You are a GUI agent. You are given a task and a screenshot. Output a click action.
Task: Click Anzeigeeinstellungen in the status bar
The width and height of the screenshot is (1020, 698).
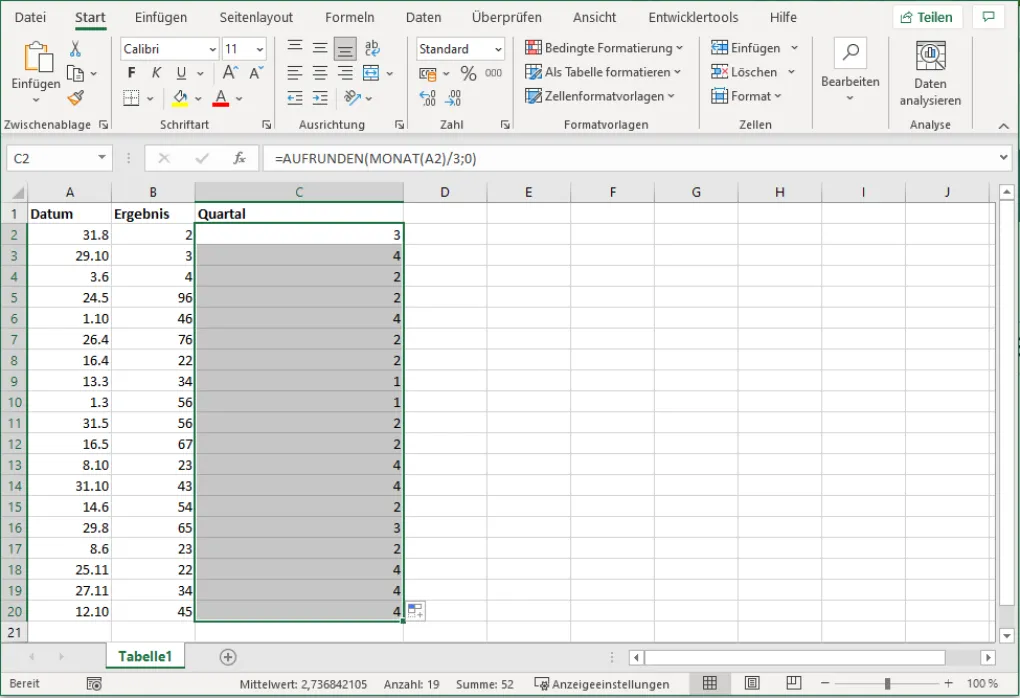[603, 684]
